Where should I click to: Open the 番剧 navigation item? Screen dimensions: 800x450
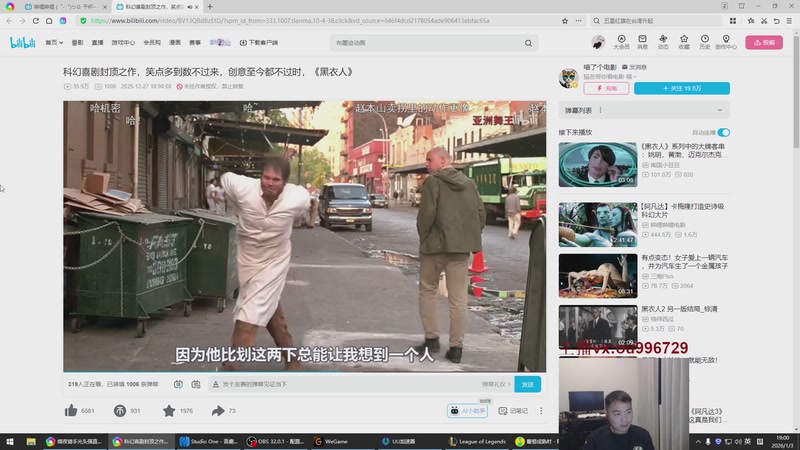(77, 43)
